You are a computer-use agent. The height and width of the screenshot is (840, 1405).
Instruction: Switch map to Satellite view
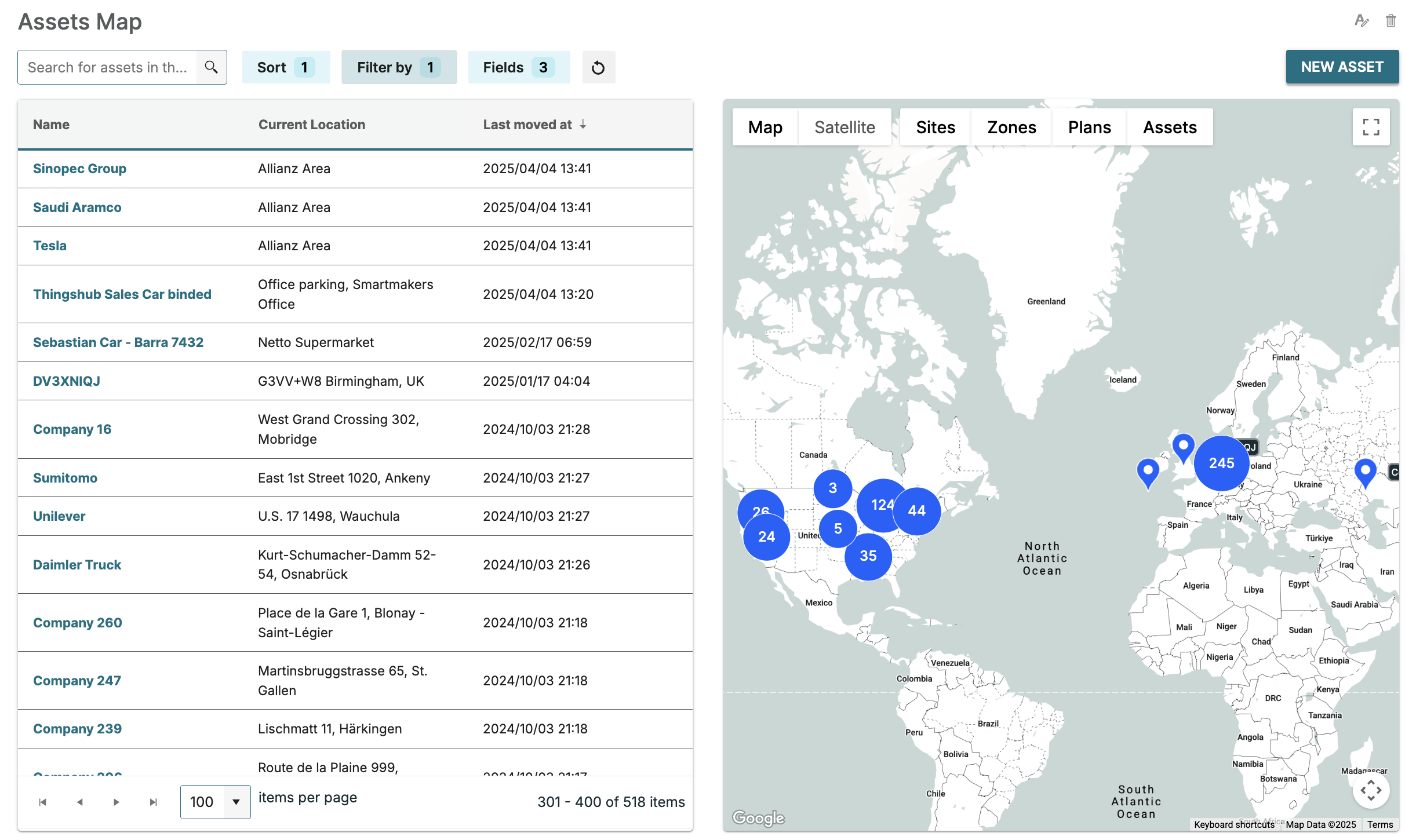tap(845, 127)
